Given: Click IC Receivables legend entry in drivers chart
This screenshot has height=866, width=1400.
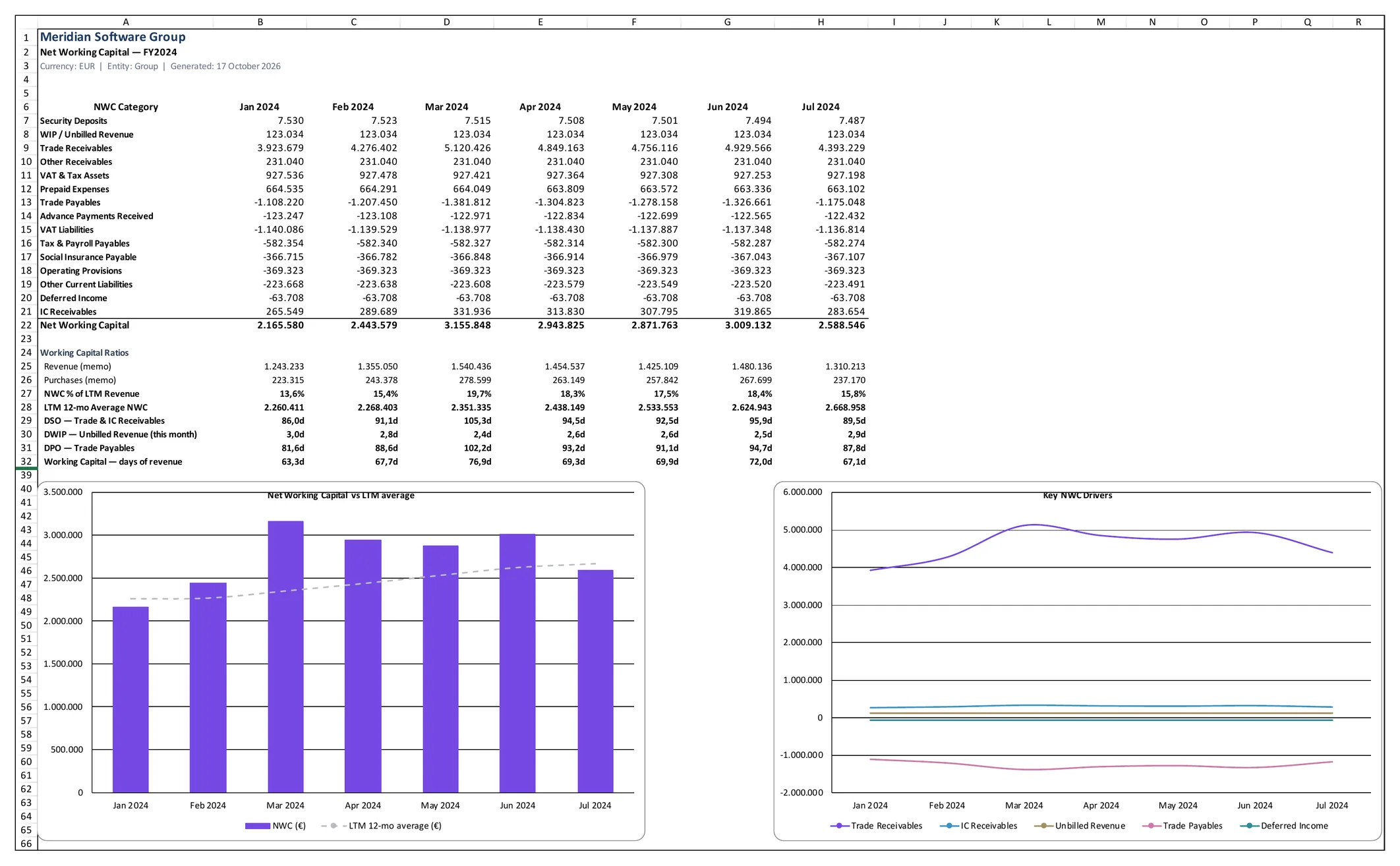Looking at the screenshot, I should 979,826.
